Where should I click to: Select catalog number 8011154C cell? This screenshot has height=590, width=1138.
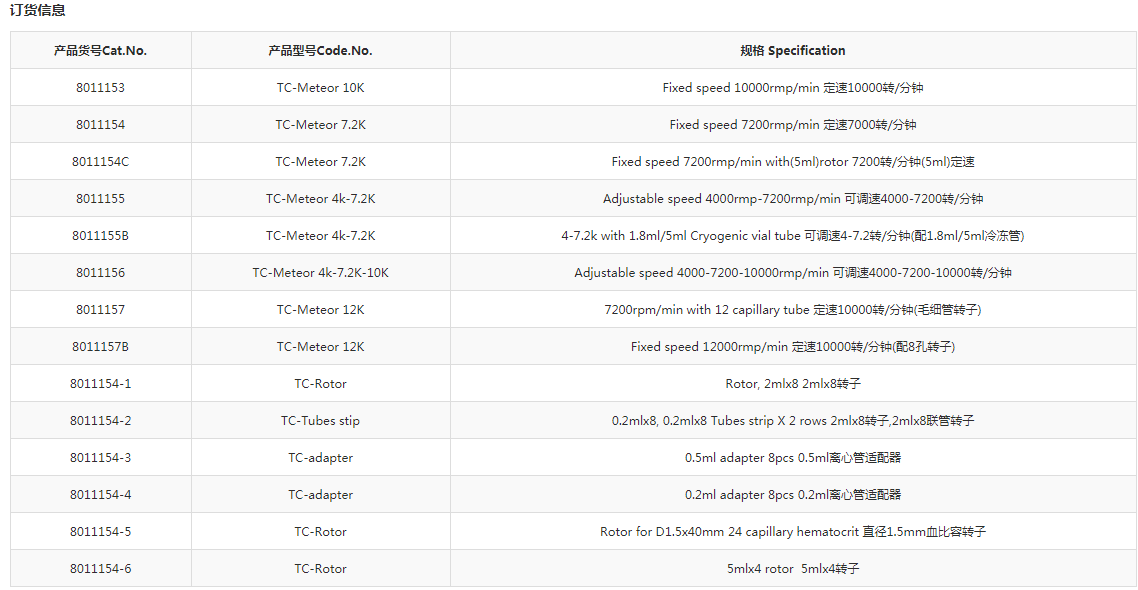[101, 161]
